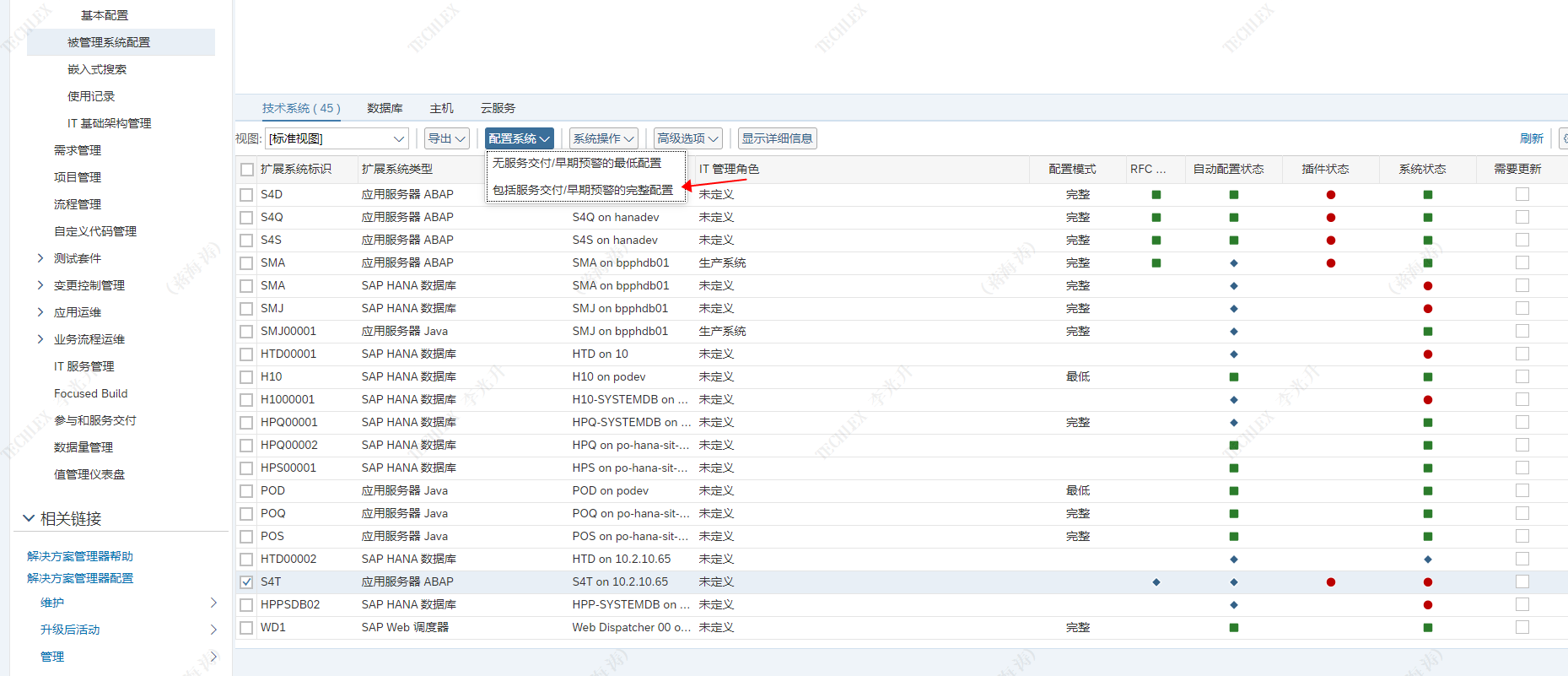Click HPPSDB02 red system status icon
This screenshot has height=676, width=1568.
coord(1428,605)
